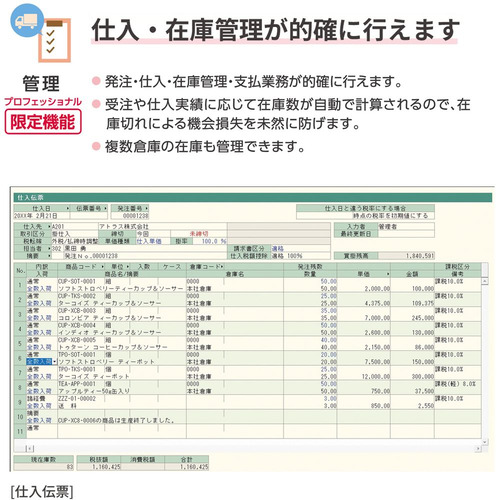The height and width of the screenshot is (500, 500).
Task: Click the 発注番号 field 00001238
Action: [130, 216]
